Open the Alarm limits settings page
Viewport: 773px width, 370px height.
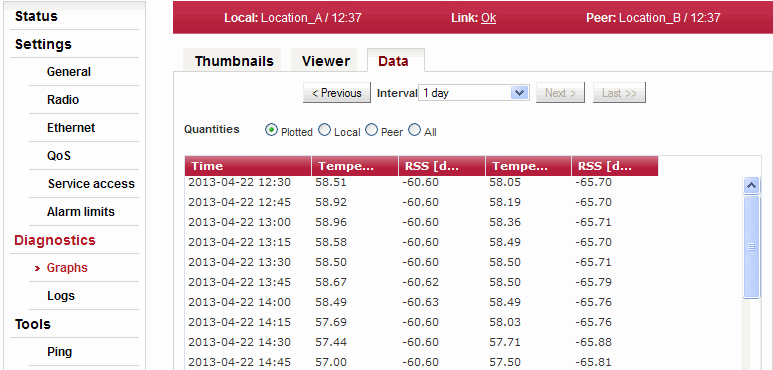(81, 212)
